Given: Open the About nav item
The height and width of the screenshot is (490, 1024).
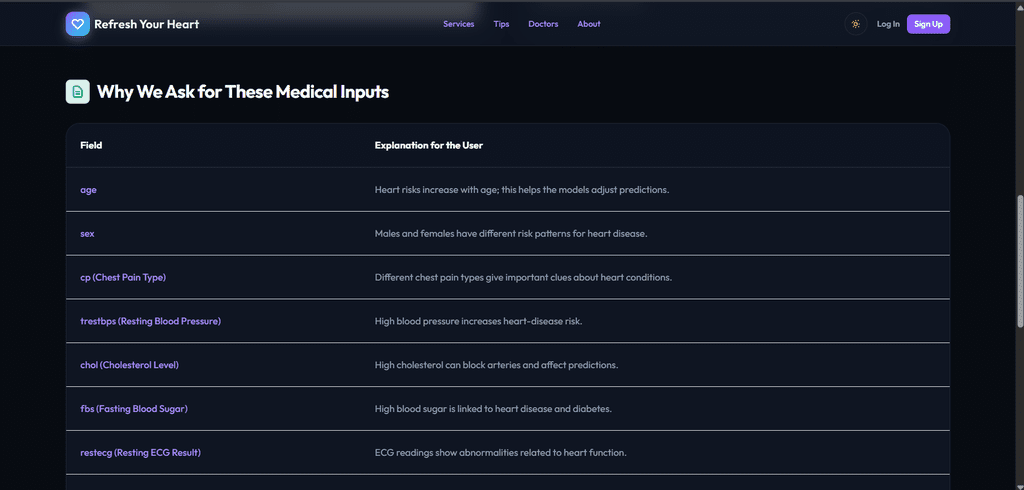Looking at the screenshot, I should click(588, 24).
